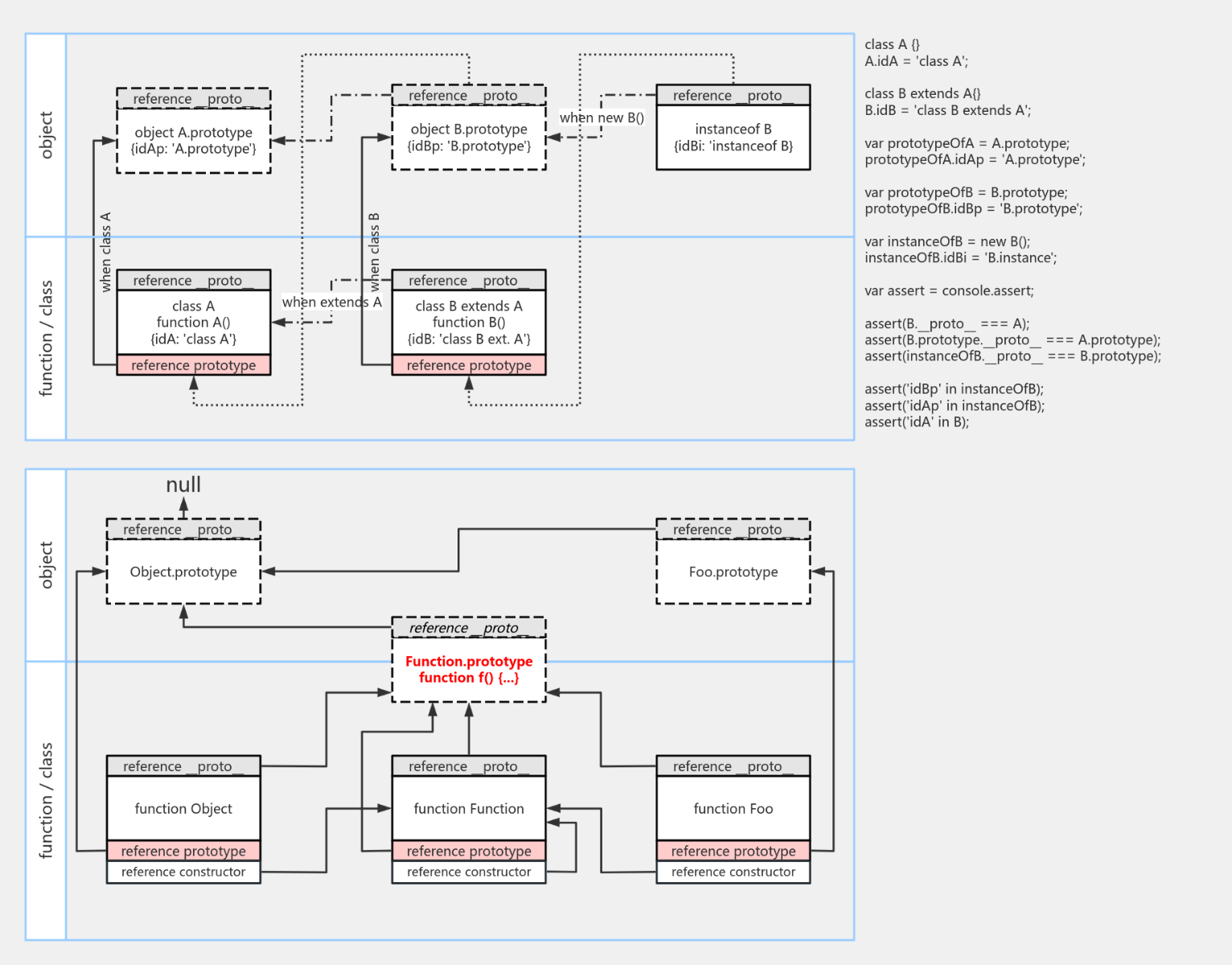Select the Object.prototype dashed box
The width and height of the screenshot is (1232, 965).
click(183, 572)
